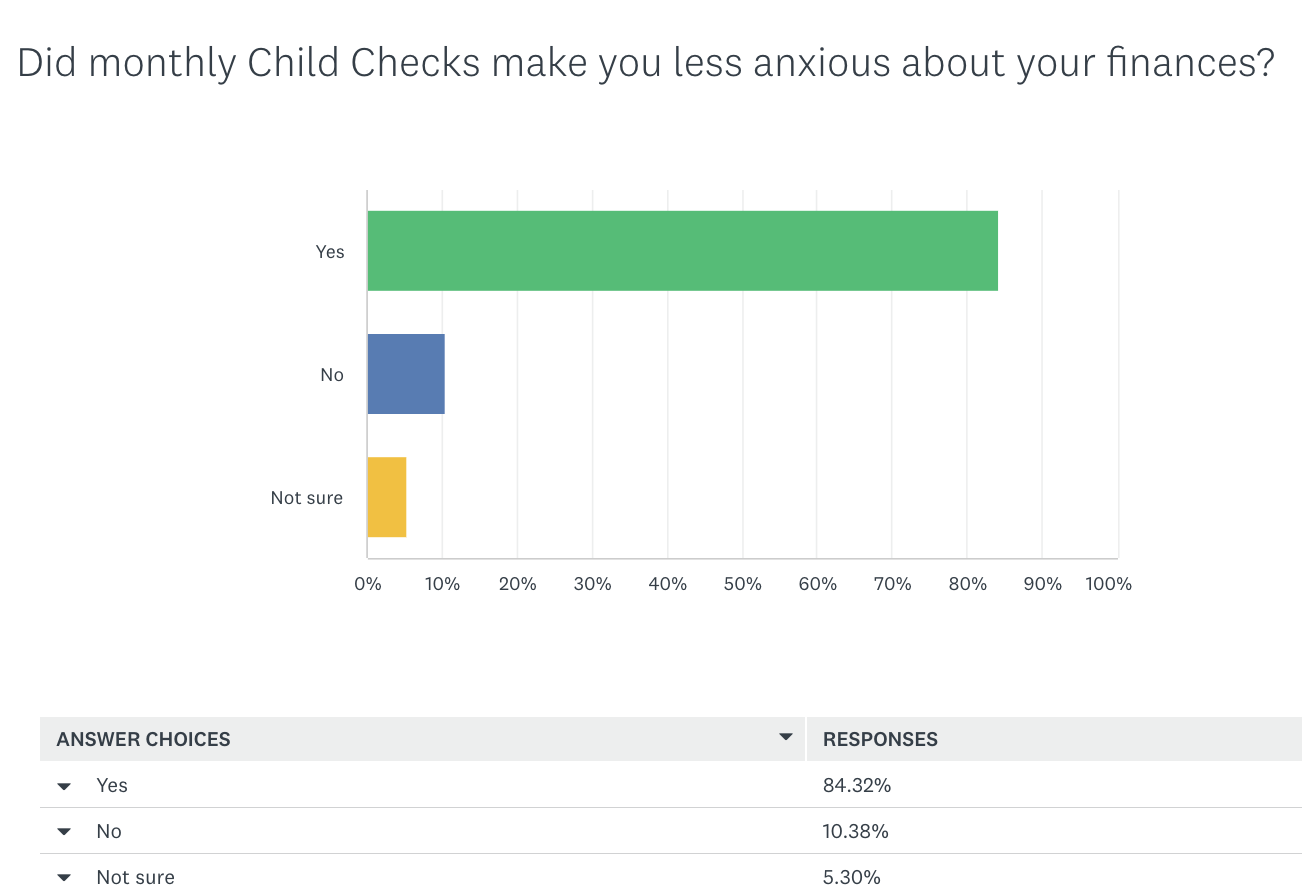Click the 100% axis tick label
This screenshot has height=896, width=1302.
(1108, 584)
